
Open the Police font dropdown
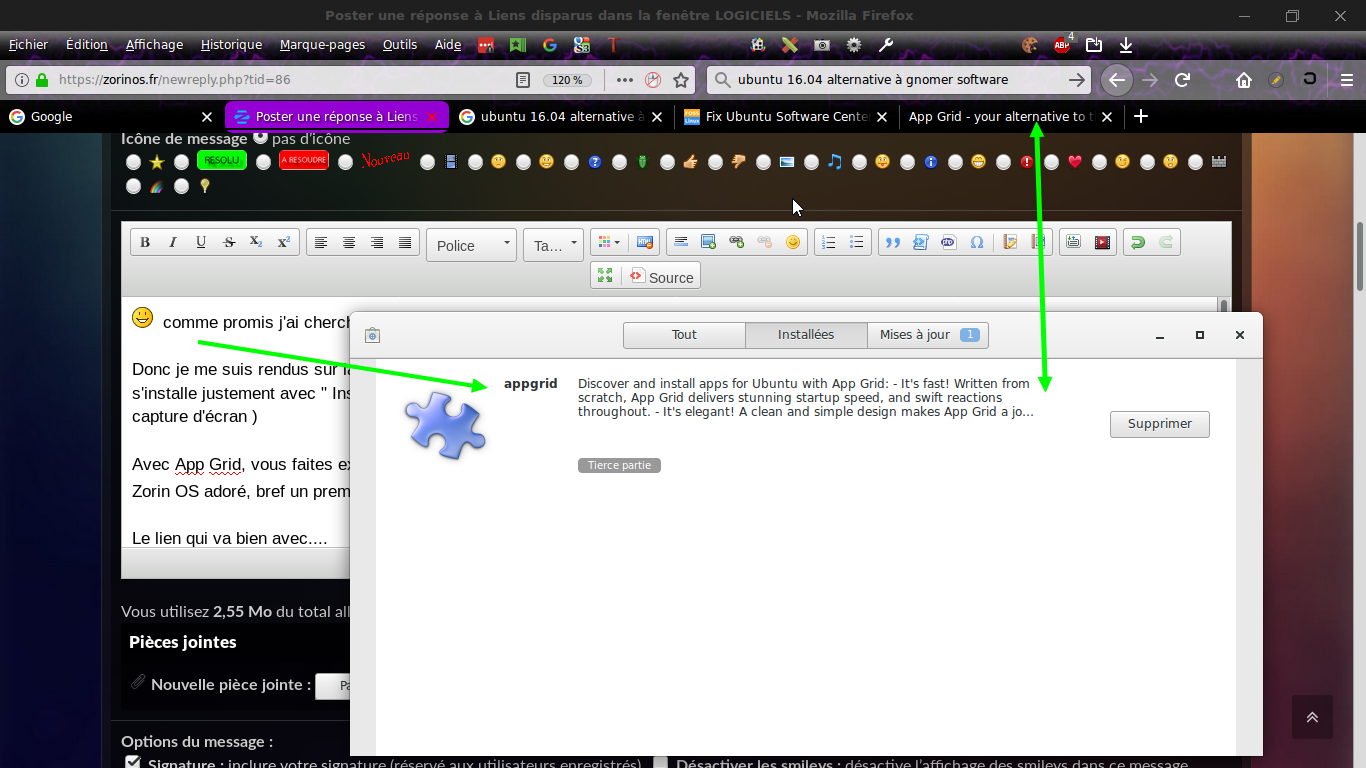tap(471, 245)
